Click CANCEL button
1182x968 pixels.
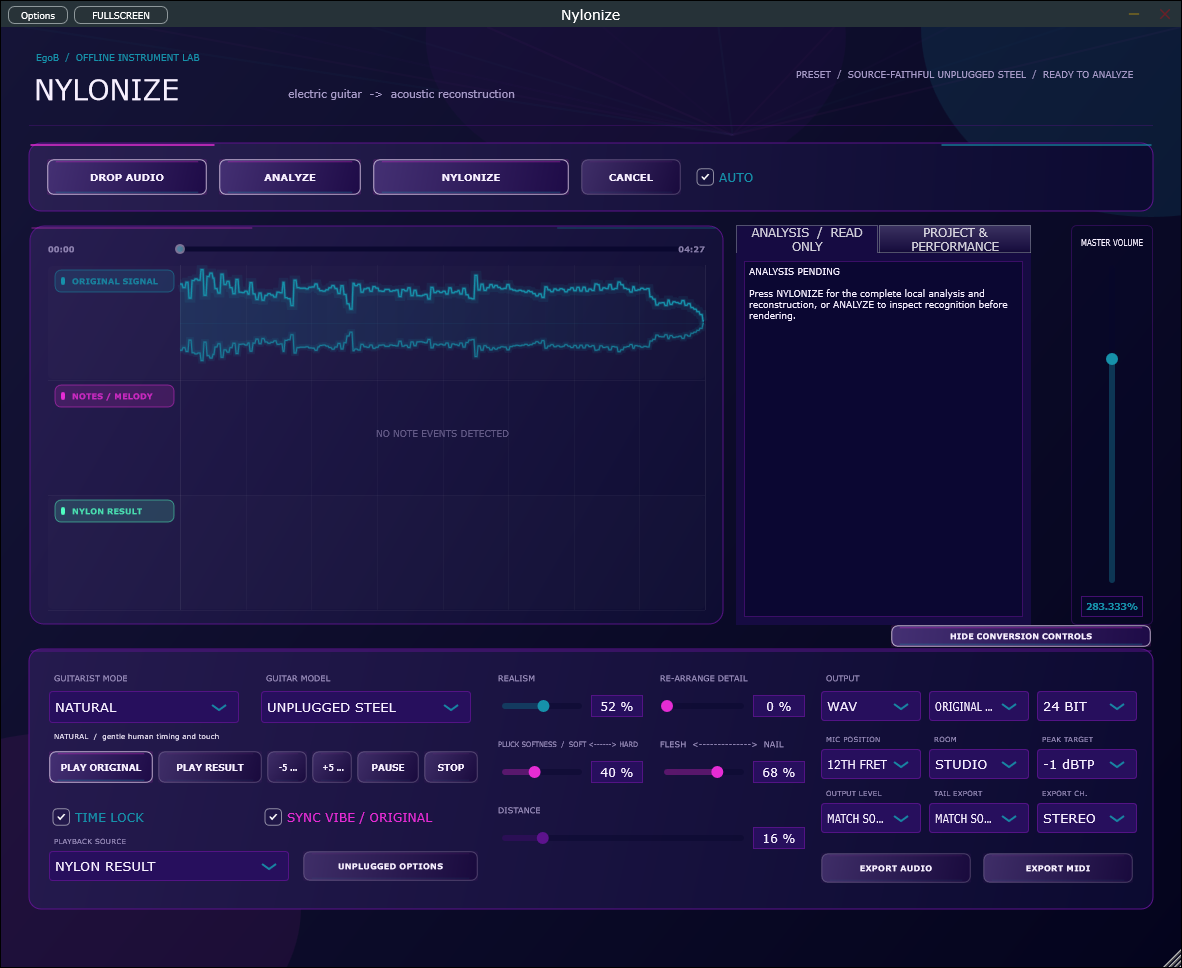[x=631, y=177]
